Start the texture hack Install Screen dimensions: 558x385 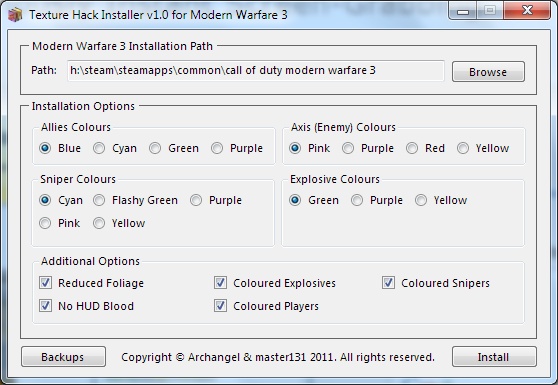(494, 357)
